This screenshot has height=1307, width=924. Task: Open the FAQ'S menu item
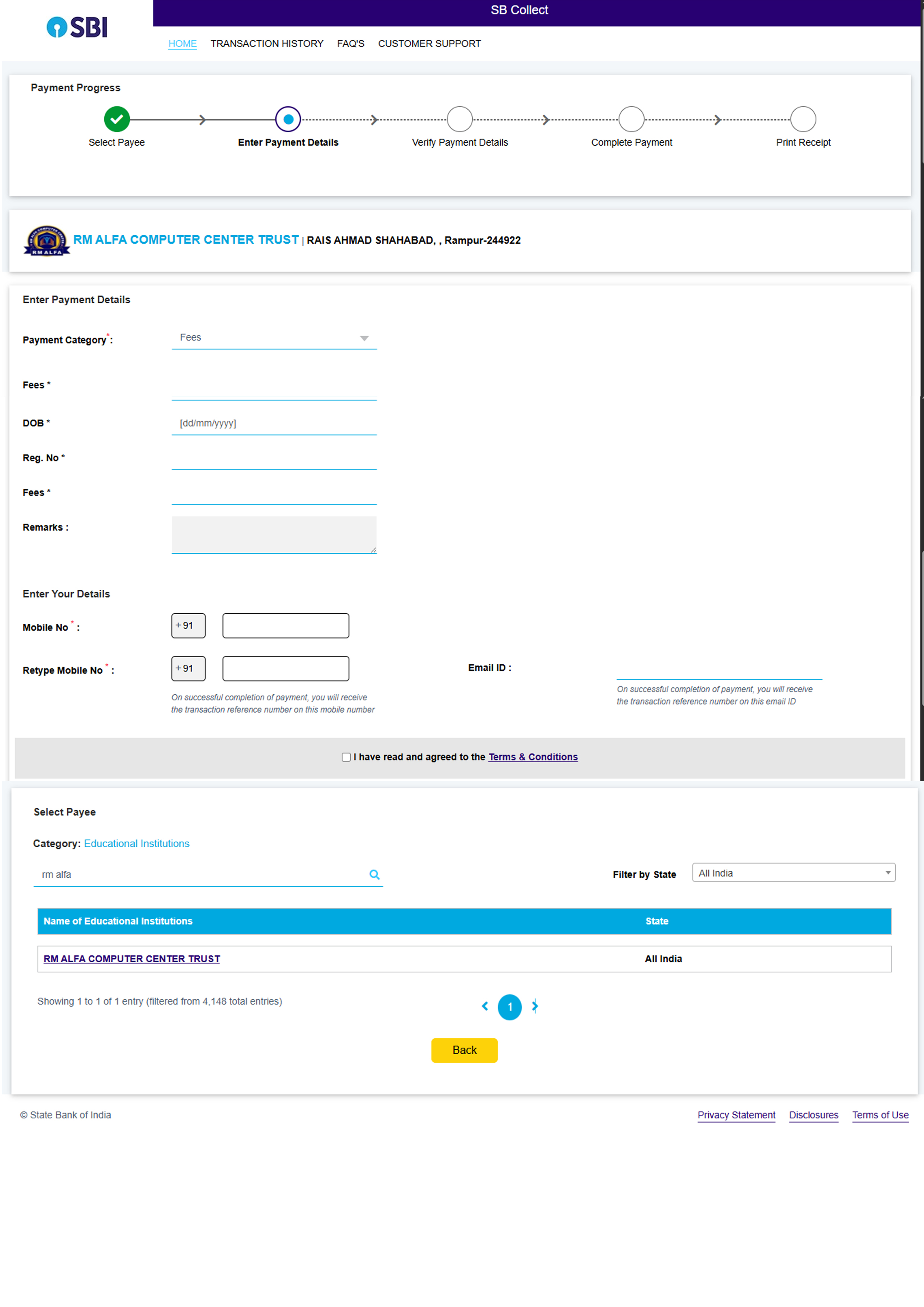(350, 44)
